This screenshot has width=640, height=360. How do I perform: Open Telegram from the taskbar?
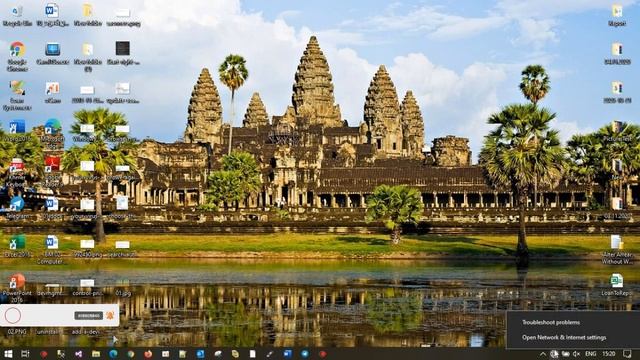point(305,354)
